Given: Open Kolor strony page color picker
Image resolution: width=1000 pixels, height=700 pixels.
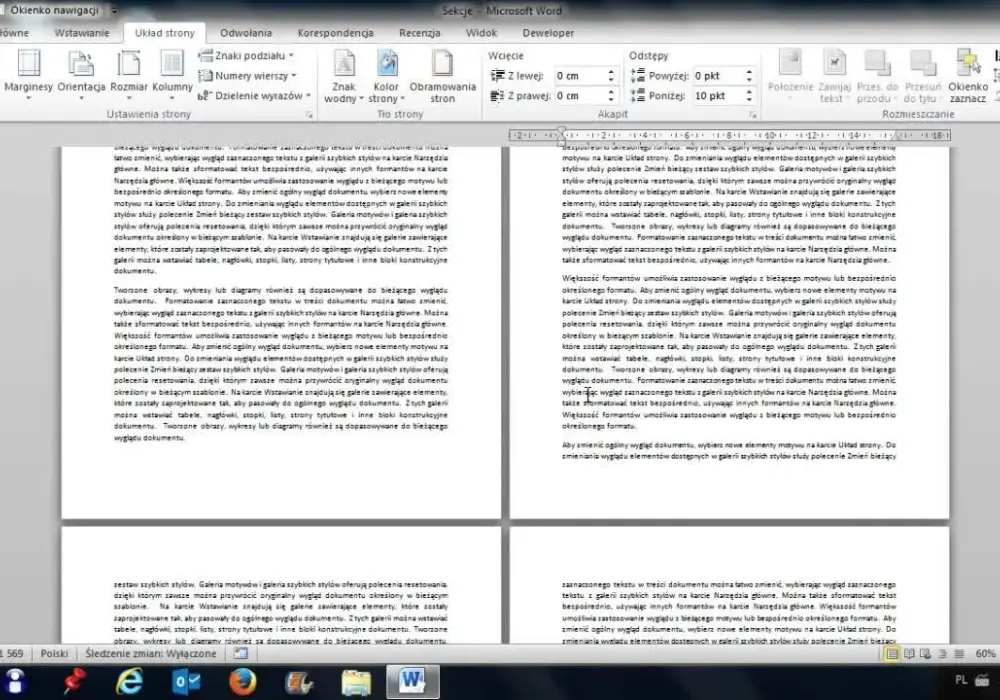Looking at the screenshot, I should [x=386, y=75].
